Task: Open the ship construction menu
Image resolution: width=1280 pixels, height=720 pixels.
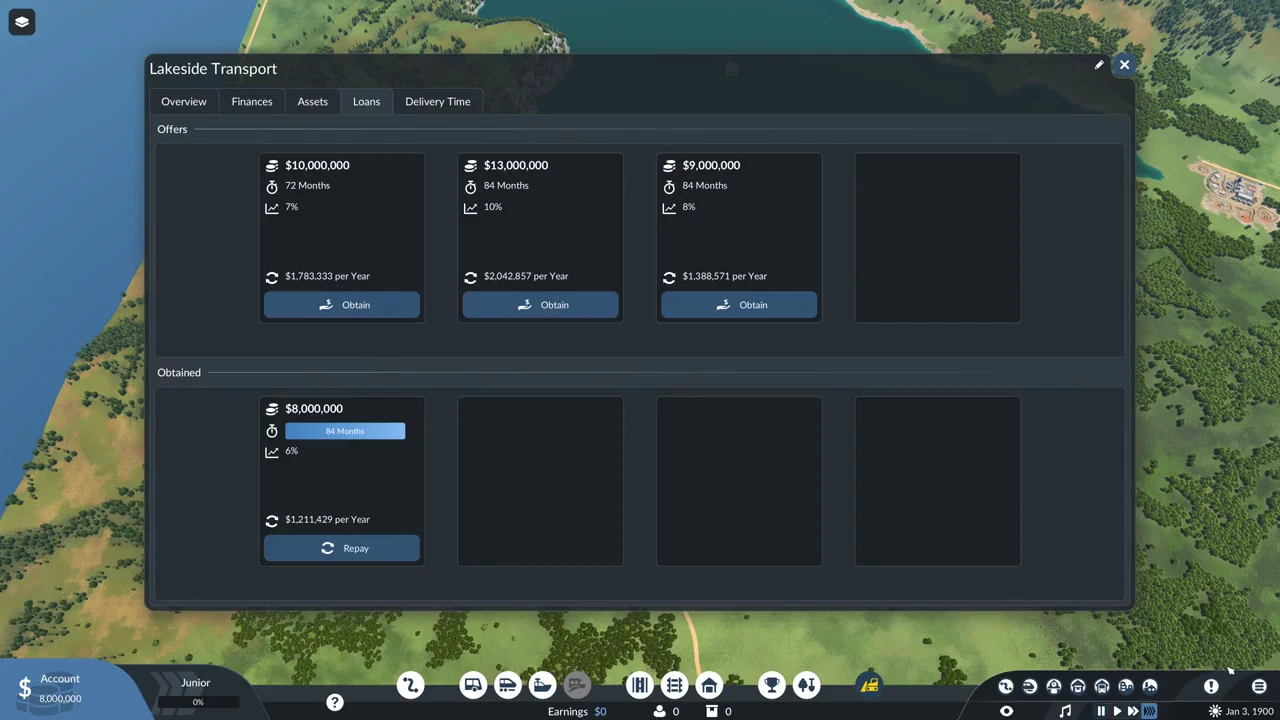Action: click(x=542, y=685)
